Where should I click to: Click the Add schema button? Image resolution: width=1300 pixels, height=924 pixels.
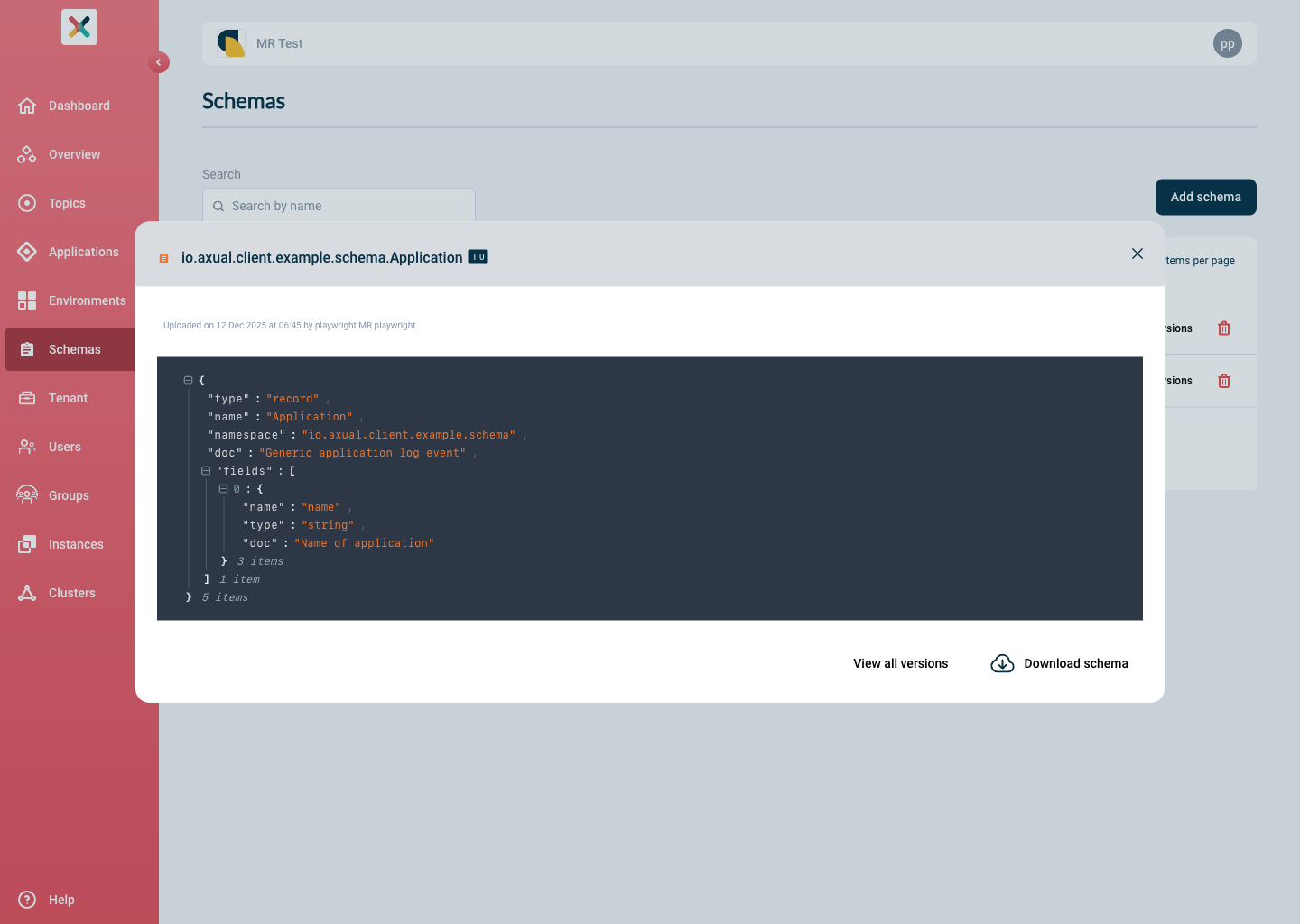coord(1205,197)
